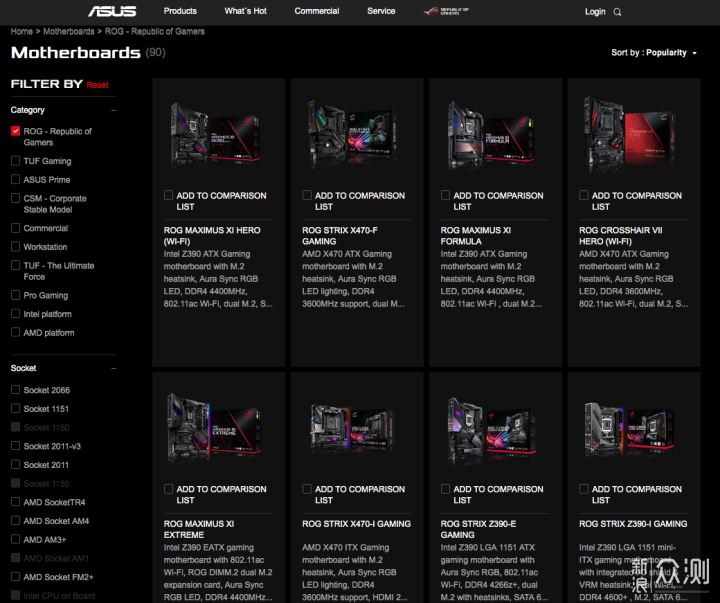This screenshot has height=603, width=720.
Task: Check the Socket 2066 filter
Action: (x=16, y=389)
